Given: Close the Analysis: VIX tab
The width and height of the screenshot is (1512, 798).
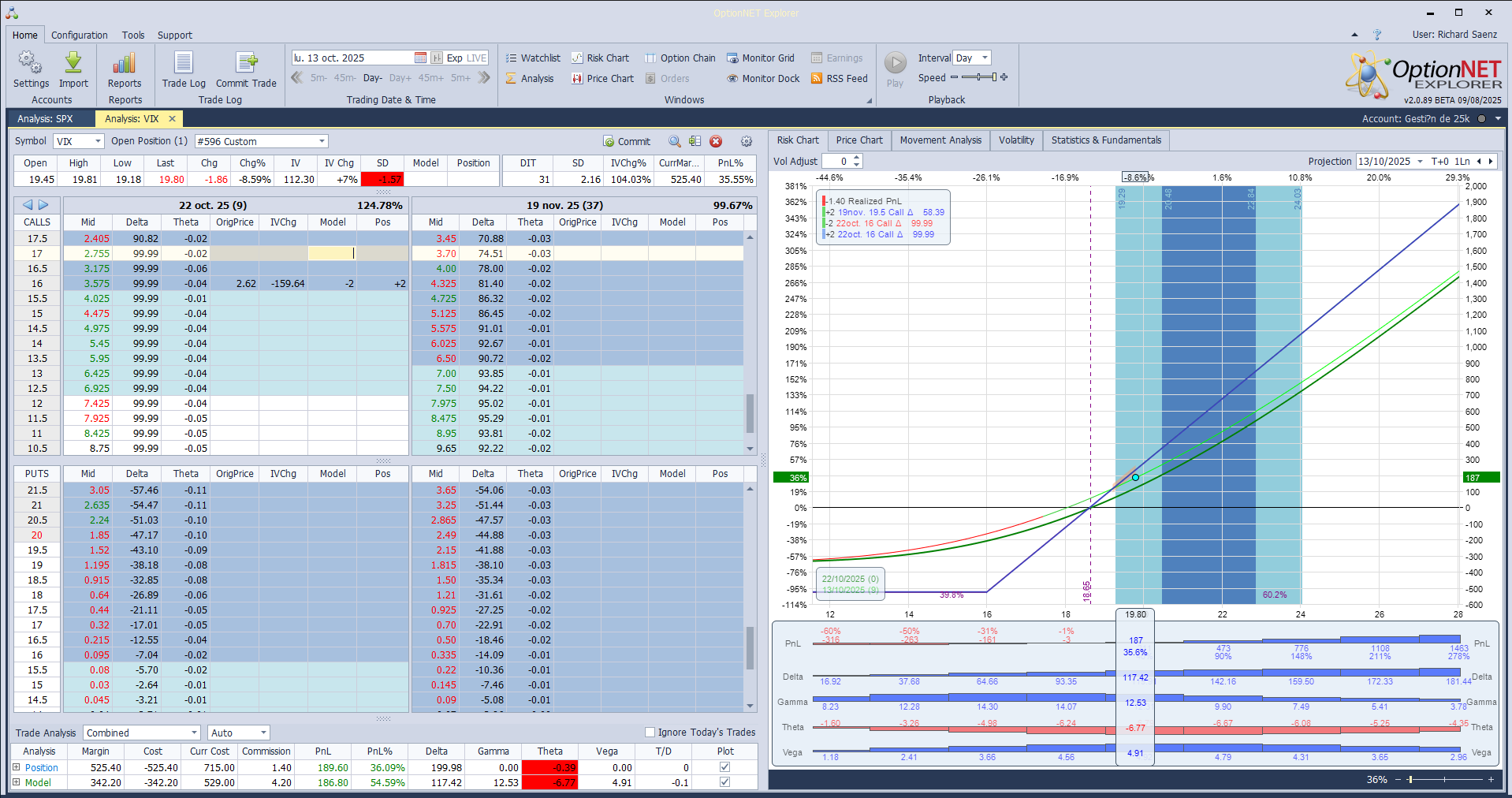Looking at the screenshot, I should tap(172, 118).
